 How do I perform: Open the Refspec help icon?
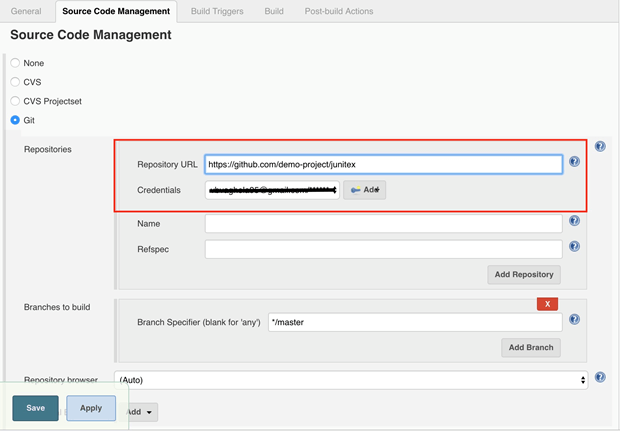coord(574,246)
